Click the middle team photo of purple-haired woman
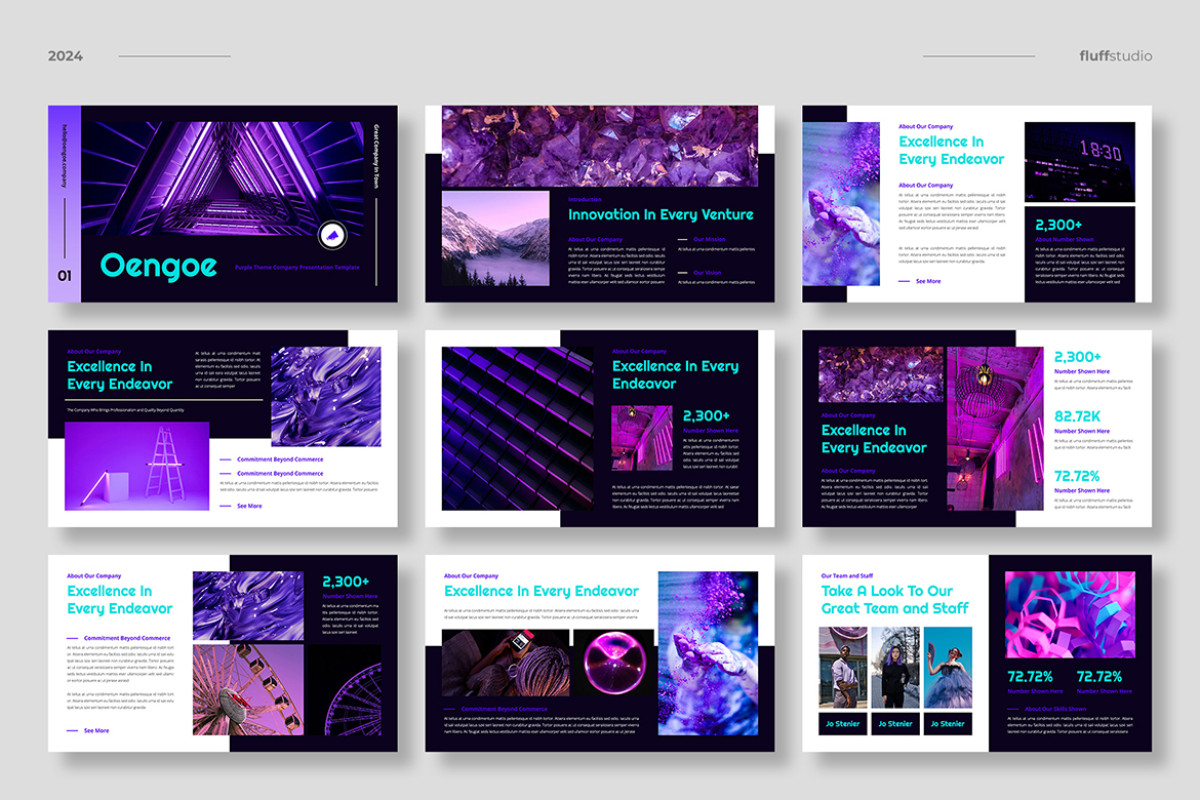This screenshot has width=1200, height=800. [x=895, y=667]
